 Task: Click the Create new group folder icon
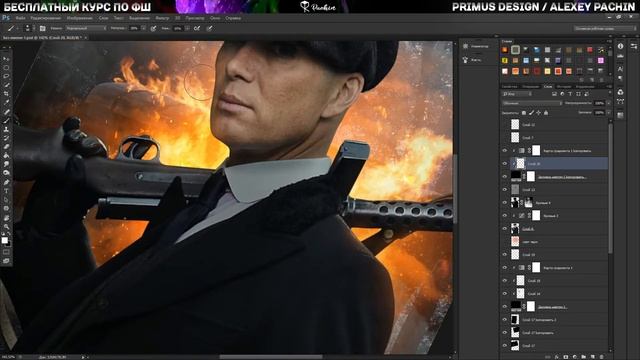point(584,357)
